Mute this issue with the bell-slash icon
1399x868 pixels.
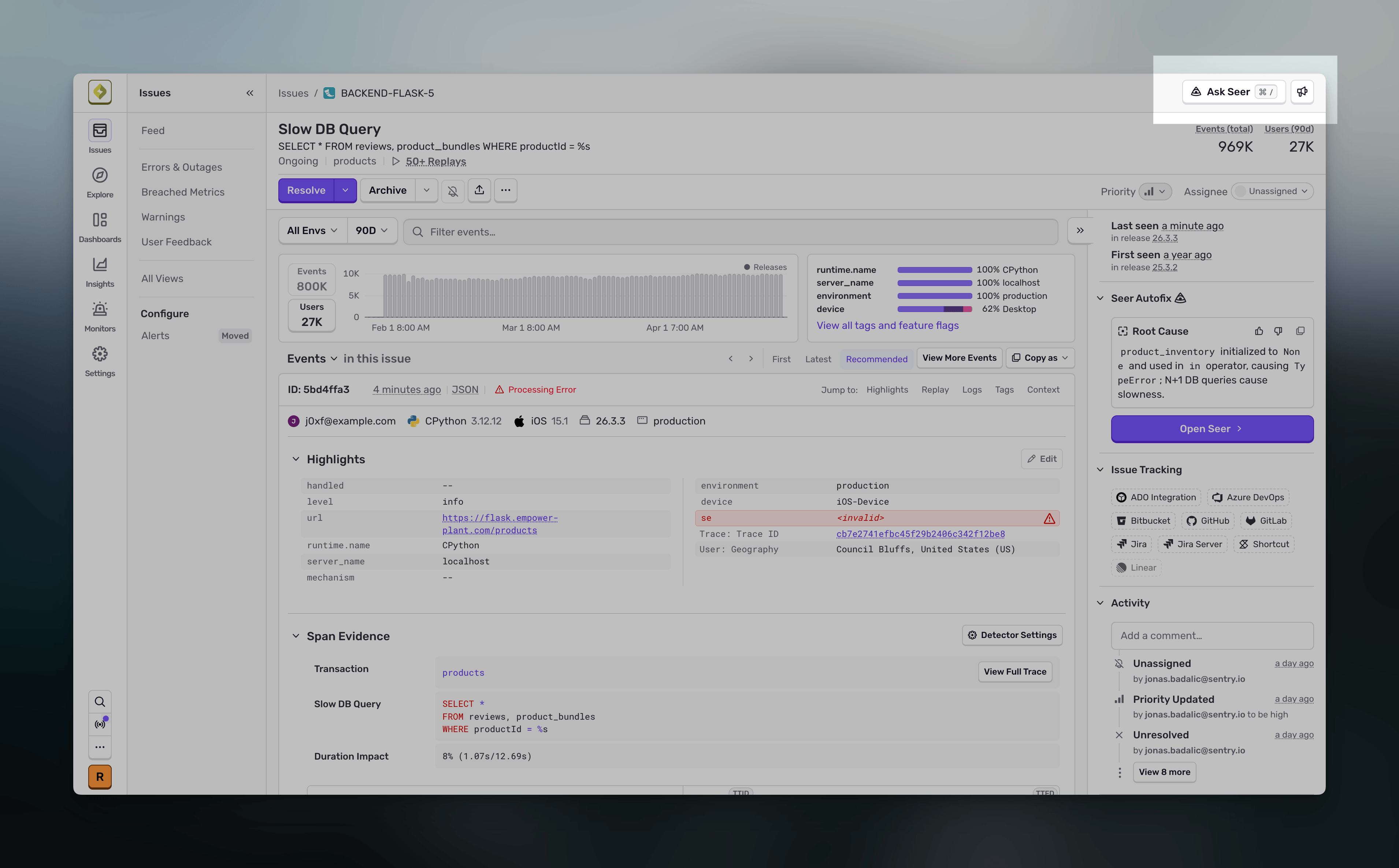(x=452, y=190)
